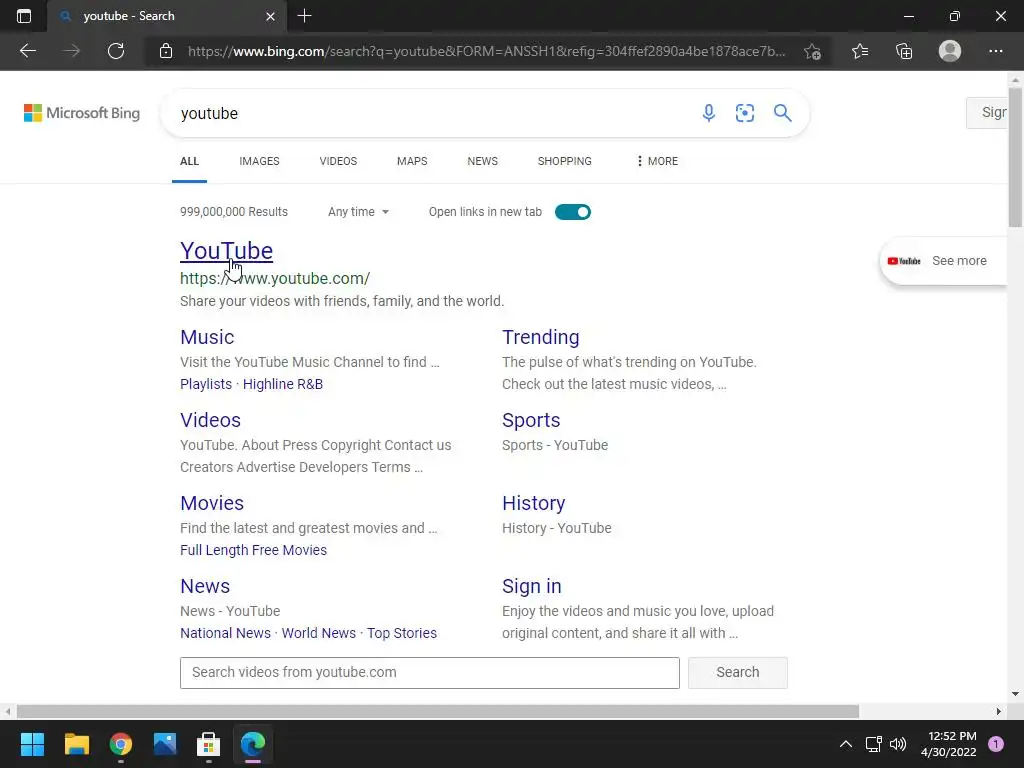Click the volume speaker tray icon
The height and width of the screenshot is (768, 1024).
pyautogui.click(x=898, y=744)
